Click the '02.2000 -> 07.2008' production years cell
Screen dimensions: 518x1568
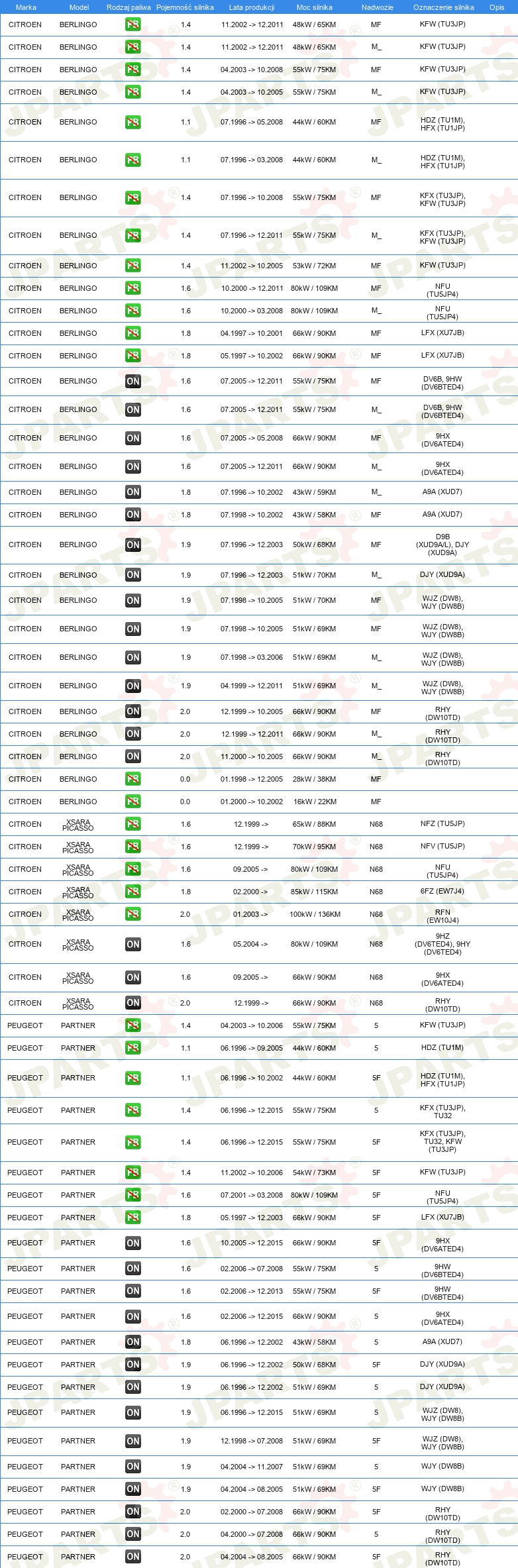[x=252, y=1512]
